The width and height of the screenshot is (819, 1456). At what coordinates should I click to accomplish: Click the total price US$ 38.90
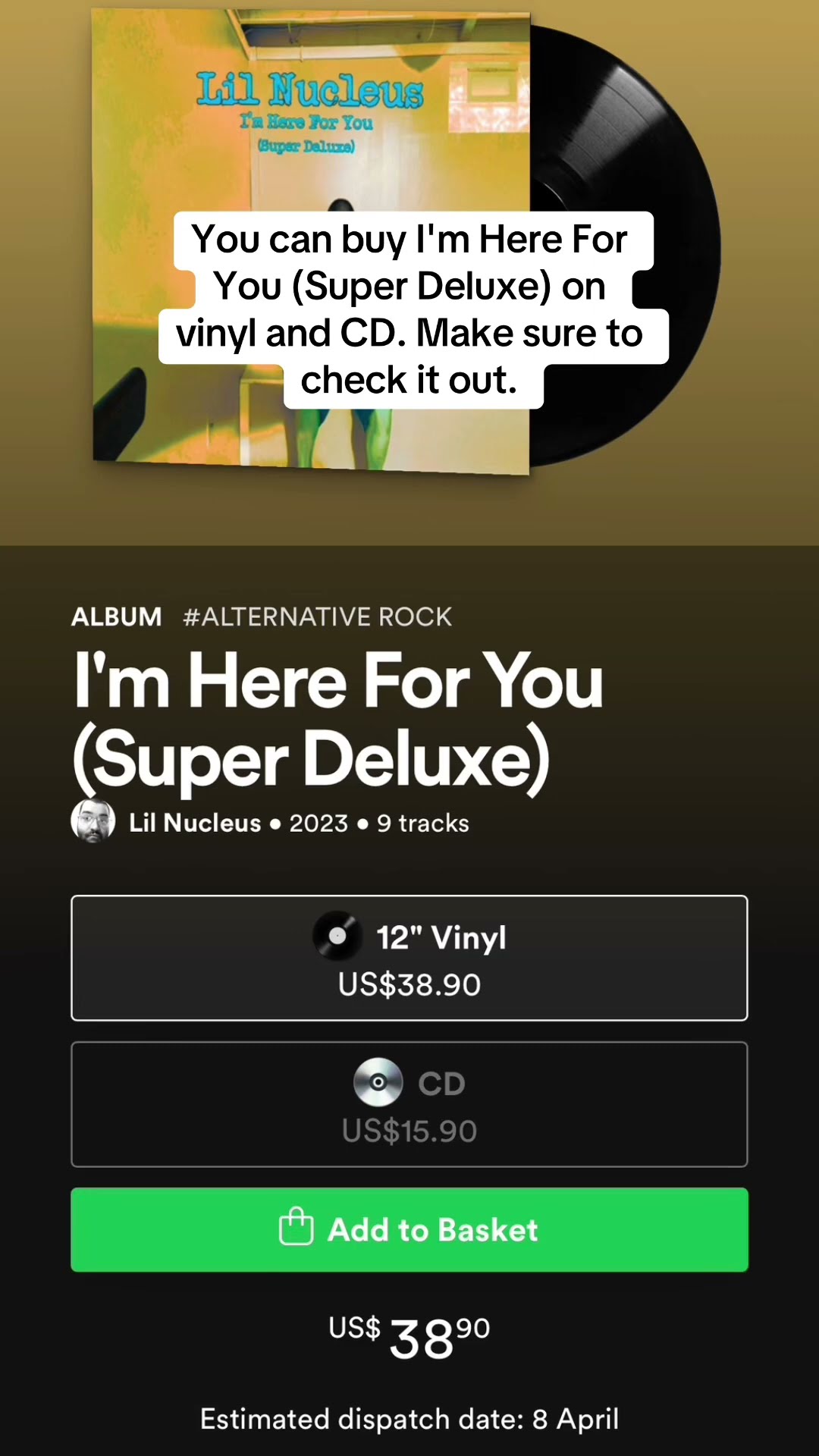pyautogui.click(x=409, y=1337)
